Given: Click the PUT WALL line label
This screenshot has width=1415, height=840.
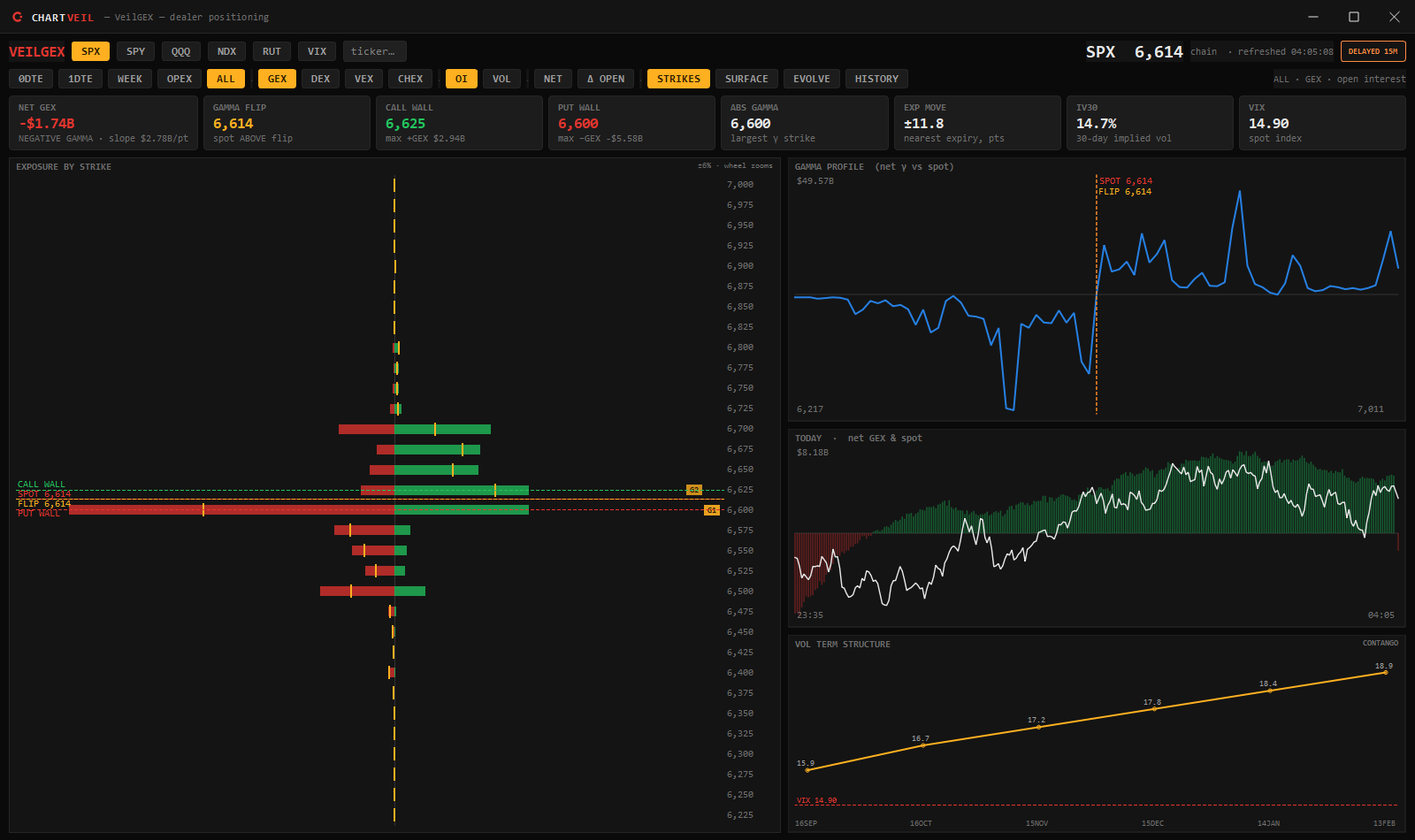Looking at the screenshot, I should [39, 514].
